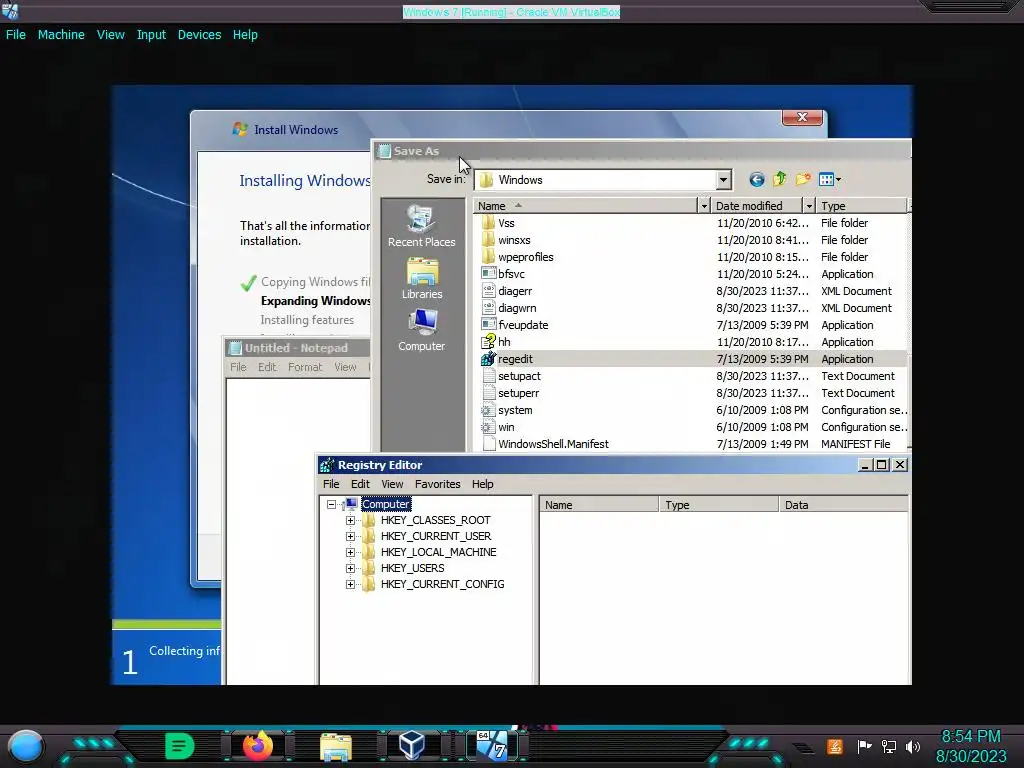Click the clock showing 8:54 PM
The height and width of the screenshot is (768, 1024).
[970, 737]
